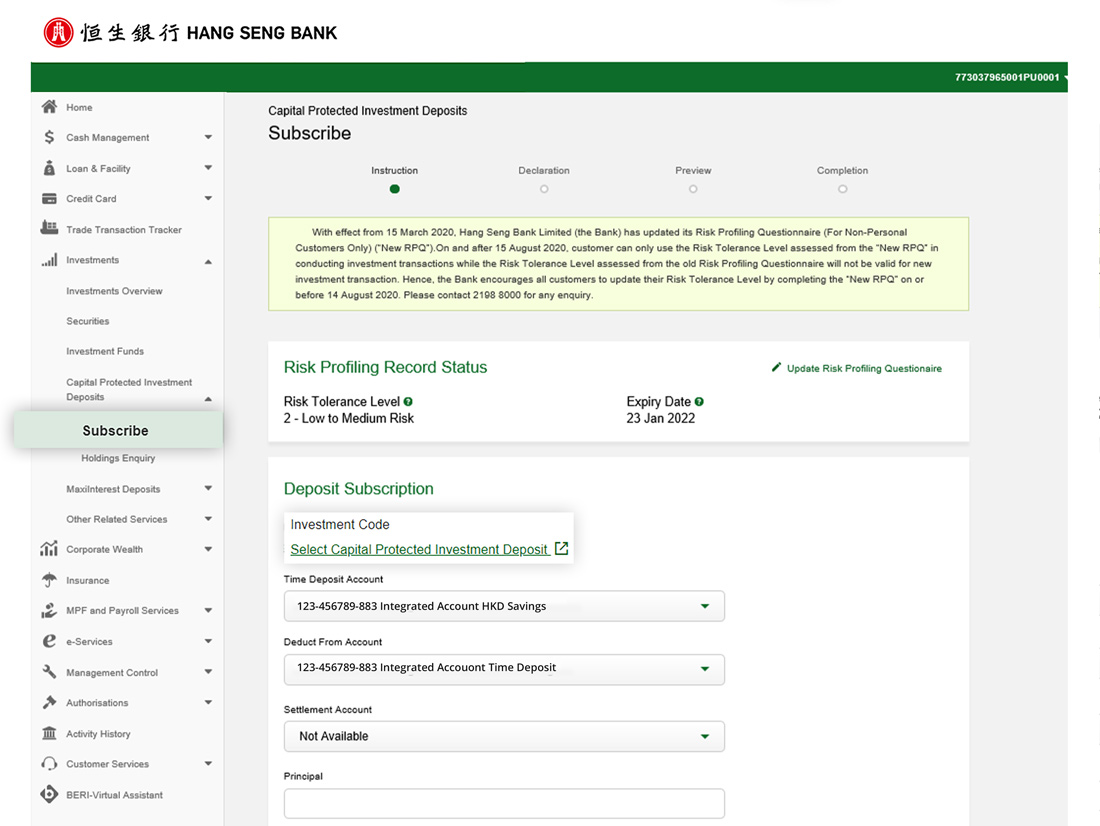Image resolution: width=1100 pixels, height=826 pixels.
Task: Open the Insurance menu item
Action: tap(88, 580)
